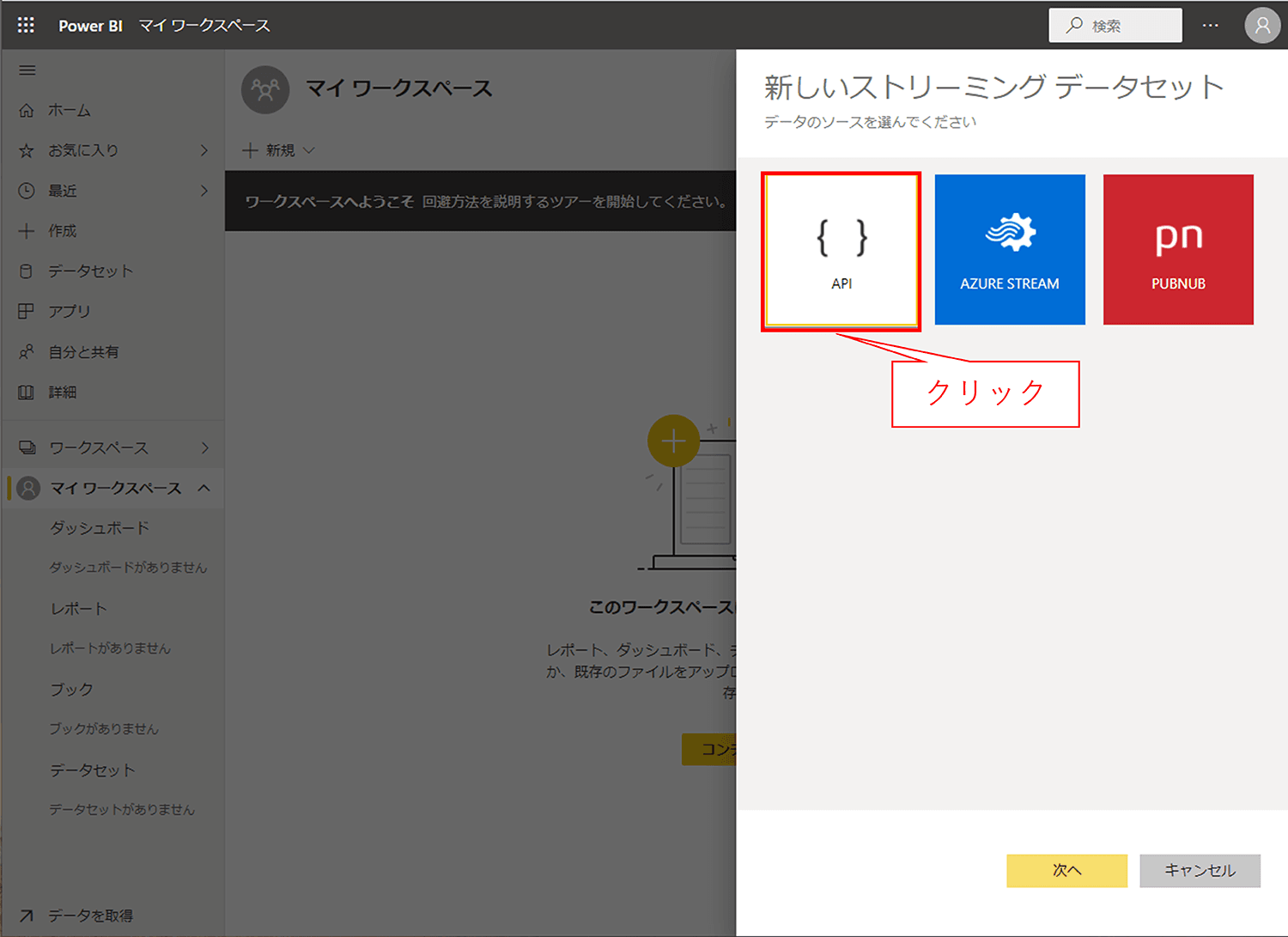Viewport: 1288px width, 937px height.
Task: Click Power BI brand label
Action: click(90, 26)
